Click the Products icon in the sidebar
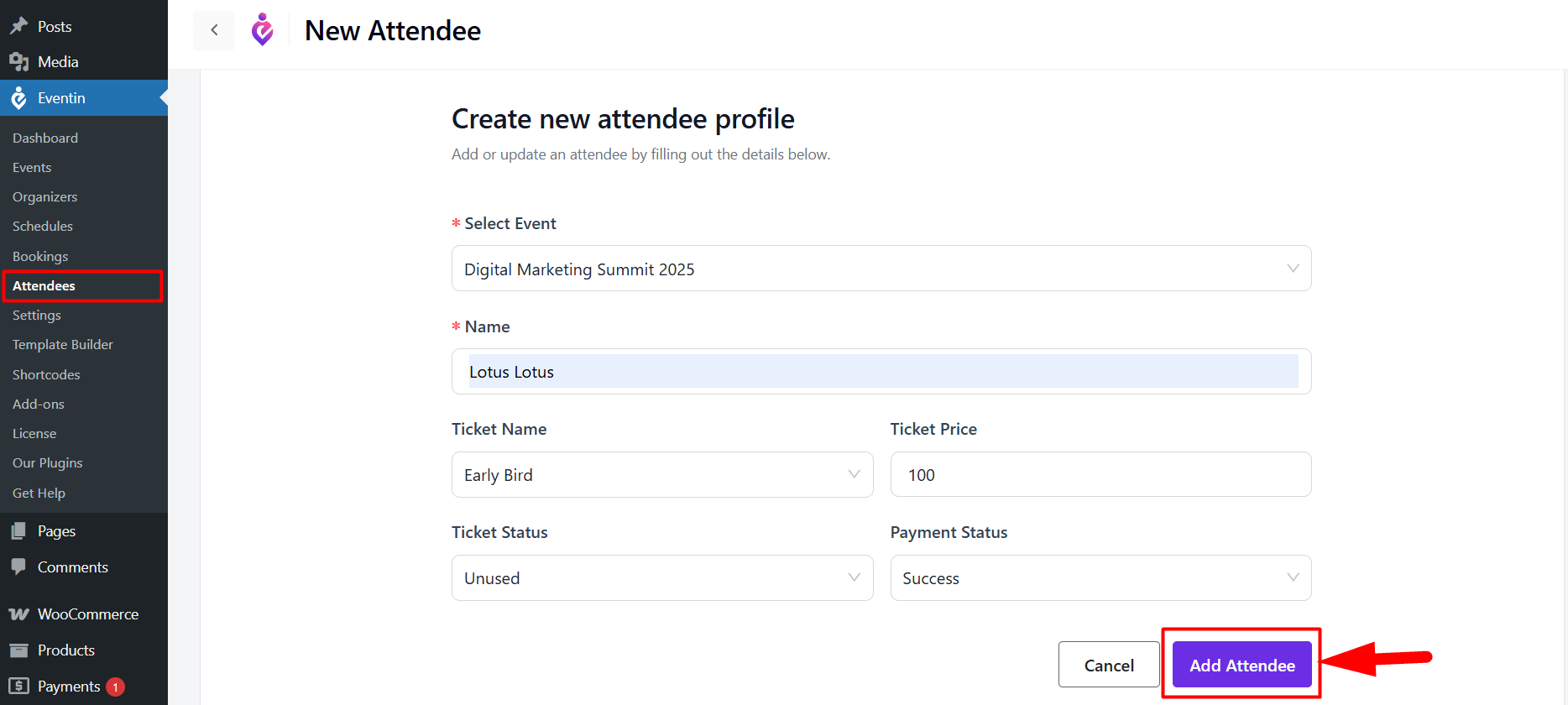Image resolution: width=1568 pixels, height=705 pixels. coord(19,650)
